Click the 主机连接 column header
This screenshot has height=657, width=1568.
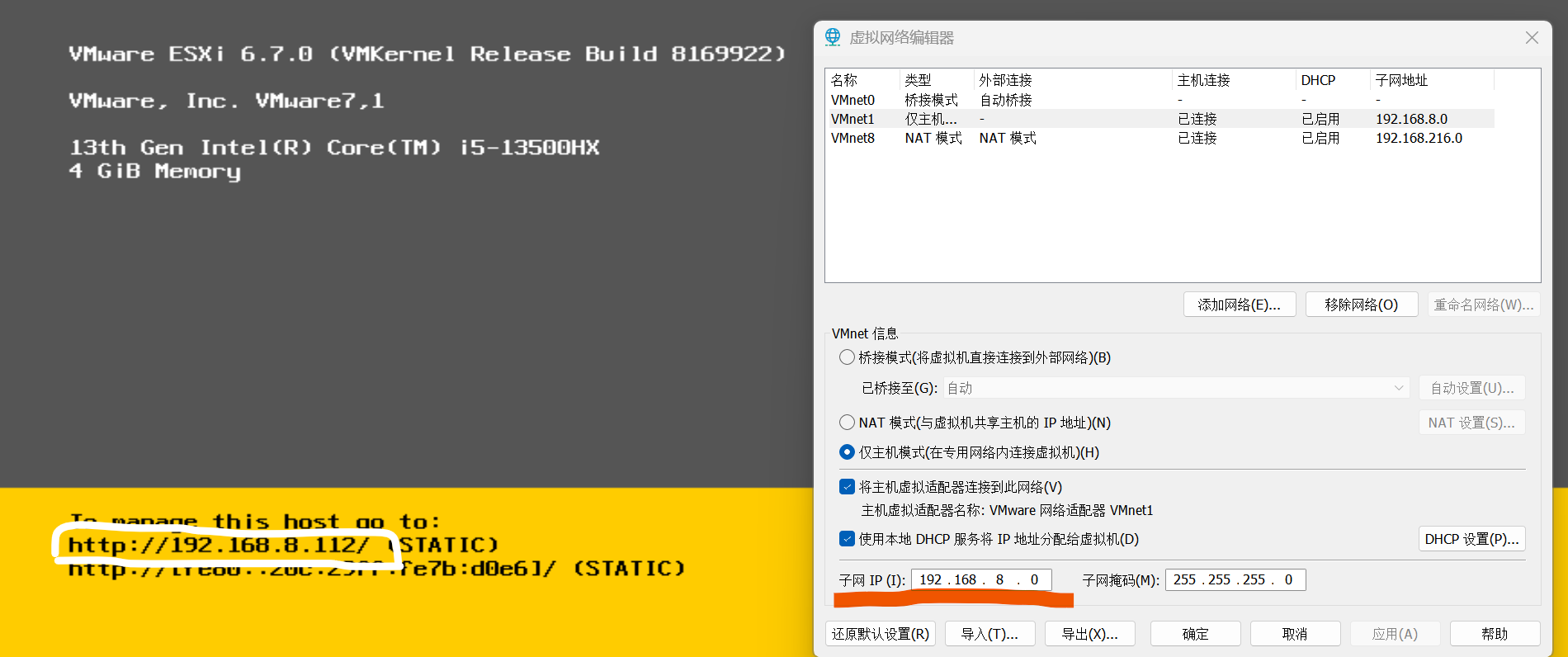coord(1234,80)
